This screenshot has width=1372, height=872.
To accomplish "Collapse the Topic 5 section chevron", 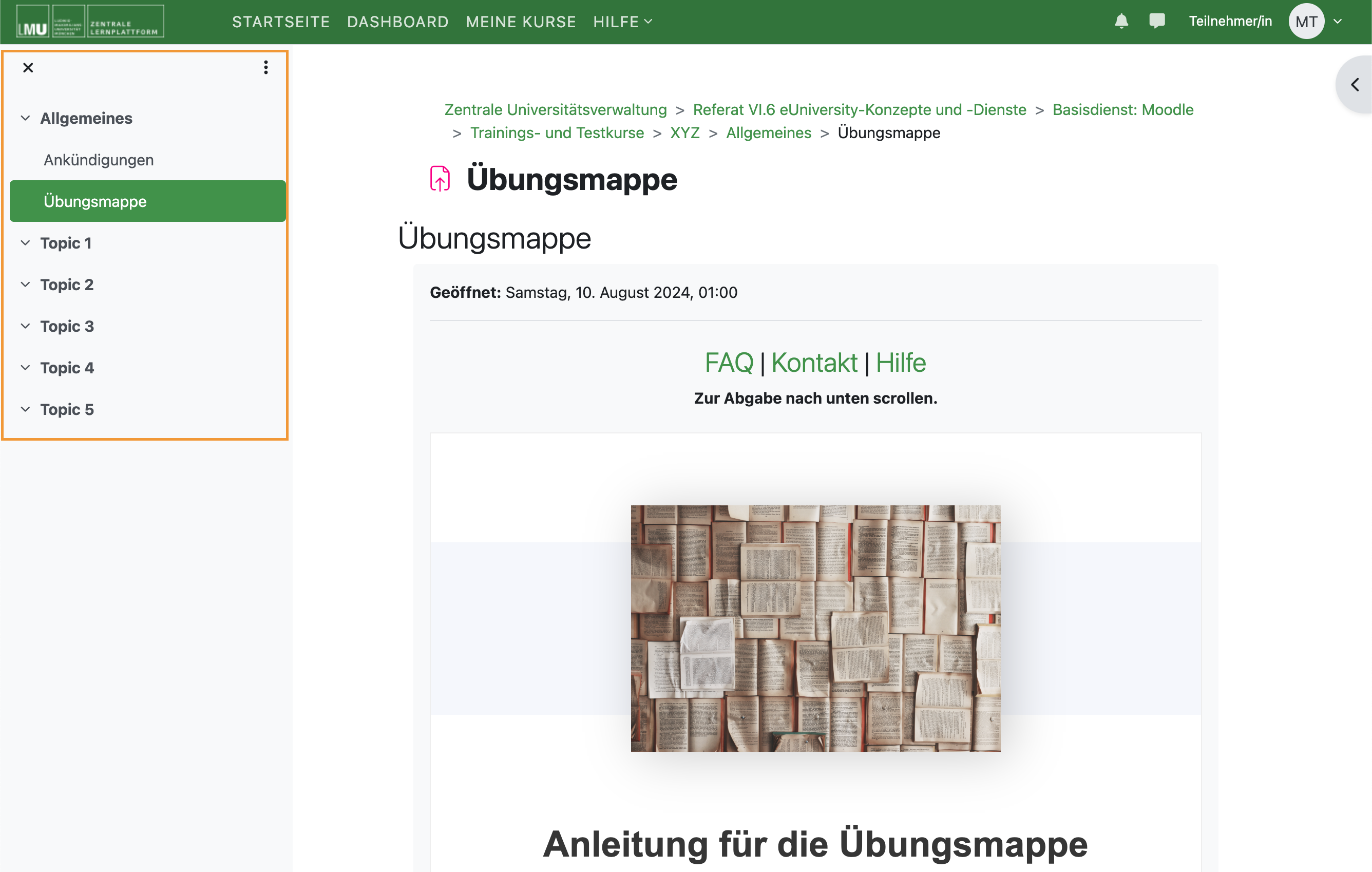I will [26, 410].
